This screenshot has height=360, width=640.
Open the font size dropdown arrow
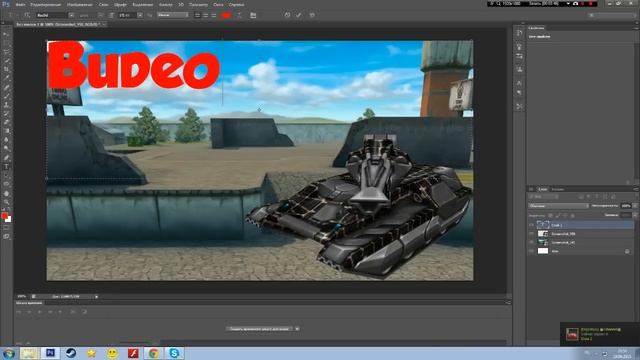tap(140, 15)
